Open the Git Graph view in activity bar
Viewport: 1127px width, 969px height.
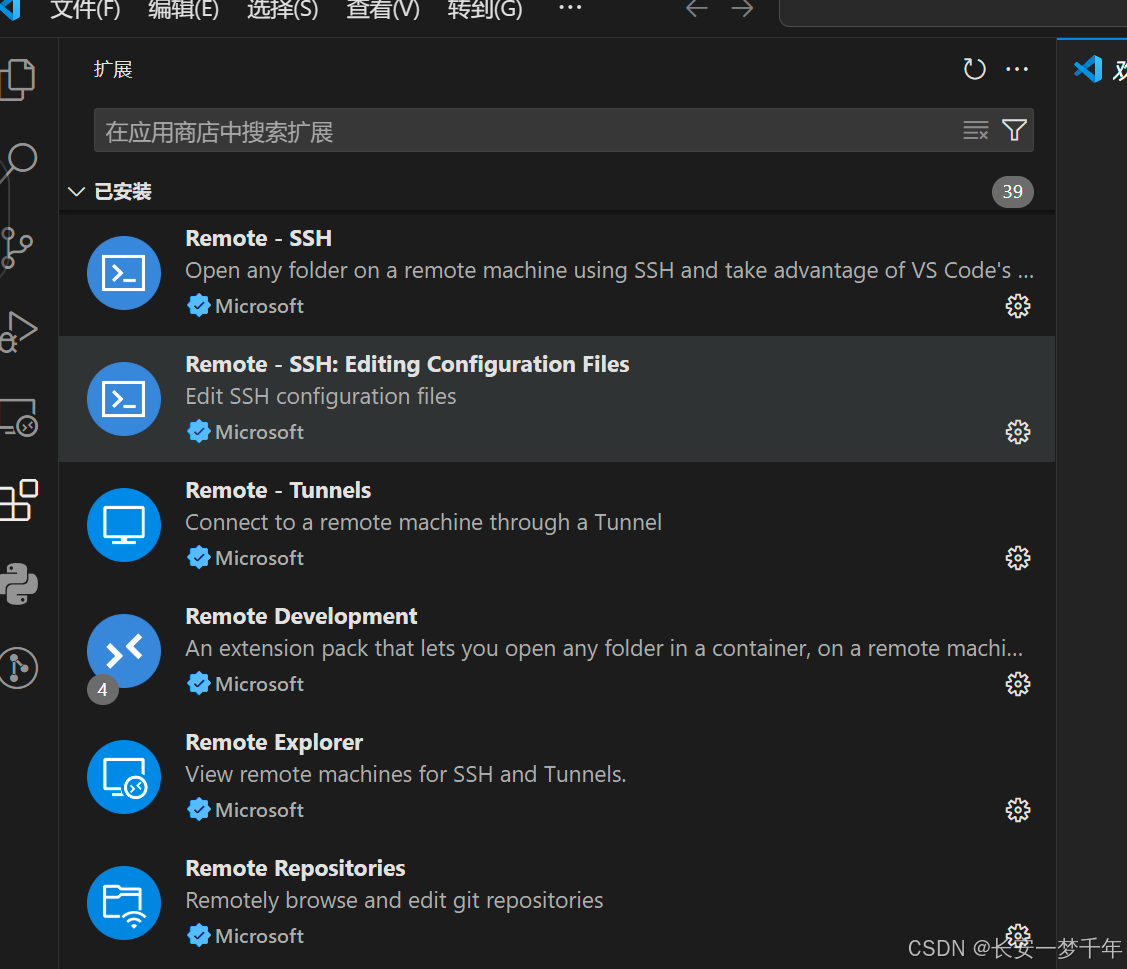[19, 668]
